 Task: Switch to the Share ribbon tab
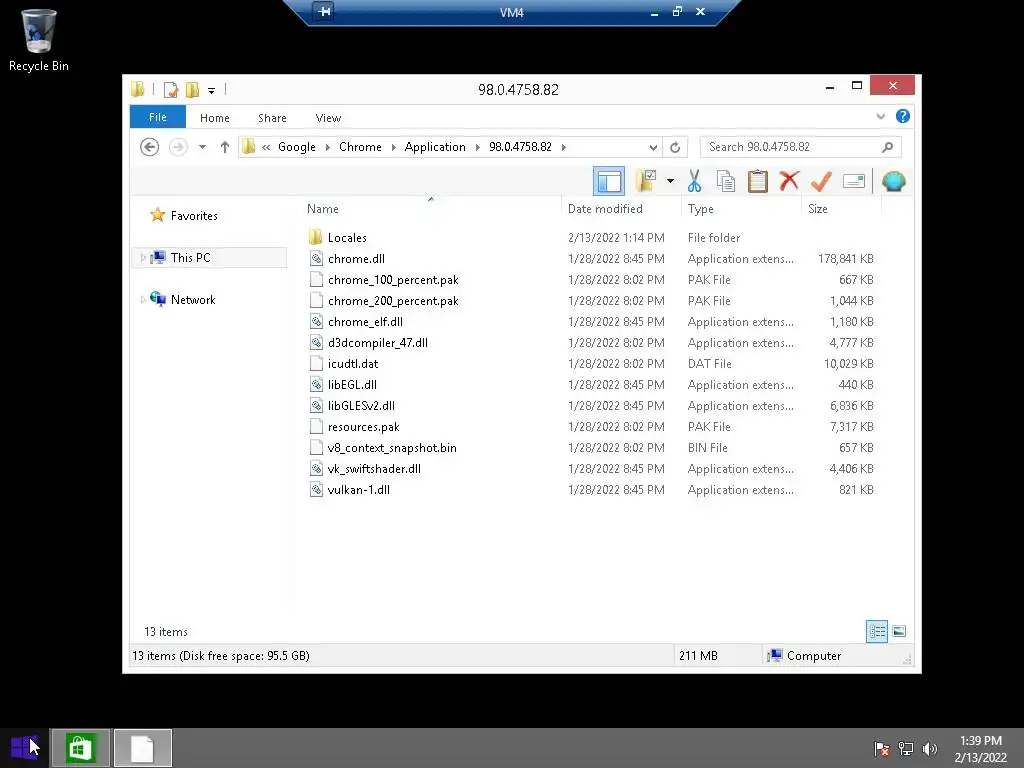[272, 118]
